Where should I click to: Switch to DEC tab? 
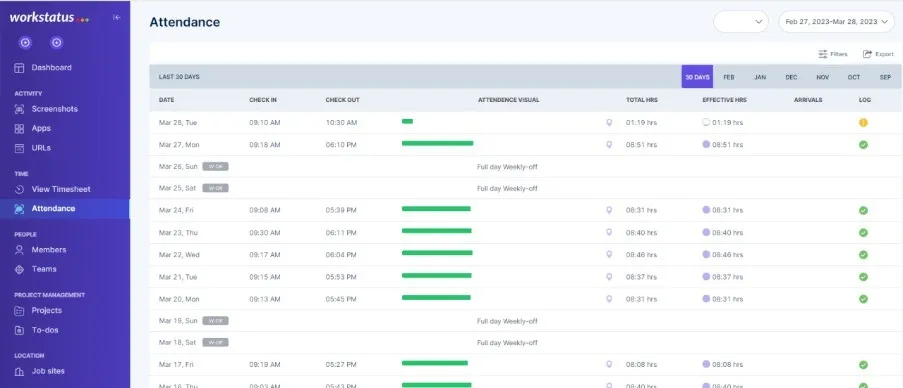coord(791,77)
